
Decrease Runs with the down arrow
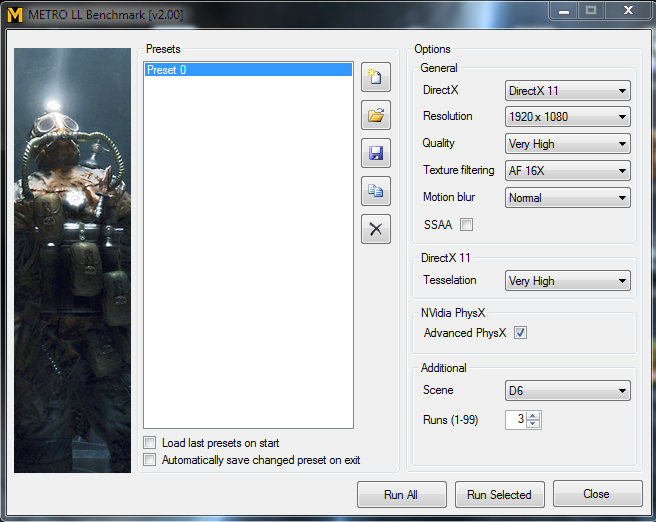pyautogui.click(x=533, y=424)
